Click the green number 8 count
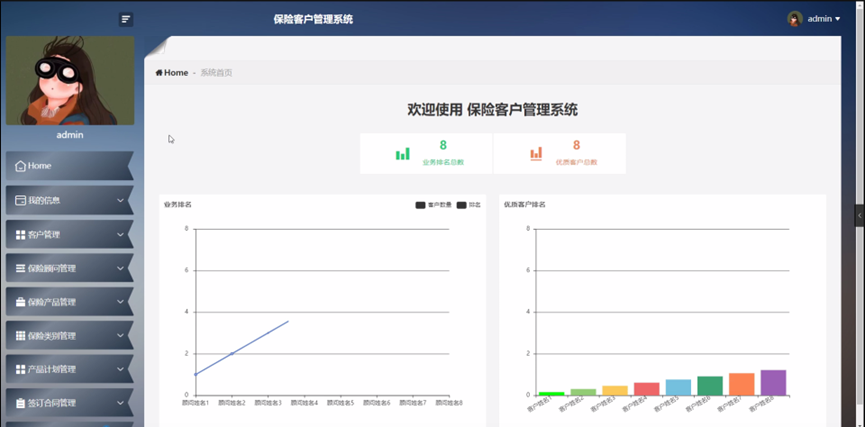The image size is (865, 427). point(443,145)
